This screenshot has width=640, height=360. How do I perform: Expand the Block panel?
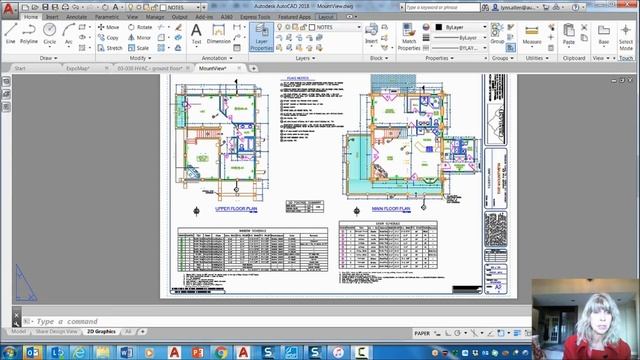379,58
